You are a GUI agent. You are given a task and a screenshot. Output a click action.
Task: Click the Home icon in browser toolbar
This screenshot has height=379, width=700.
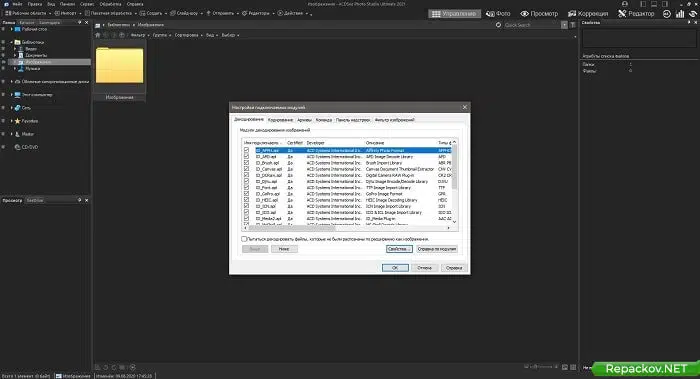(98, 35)
